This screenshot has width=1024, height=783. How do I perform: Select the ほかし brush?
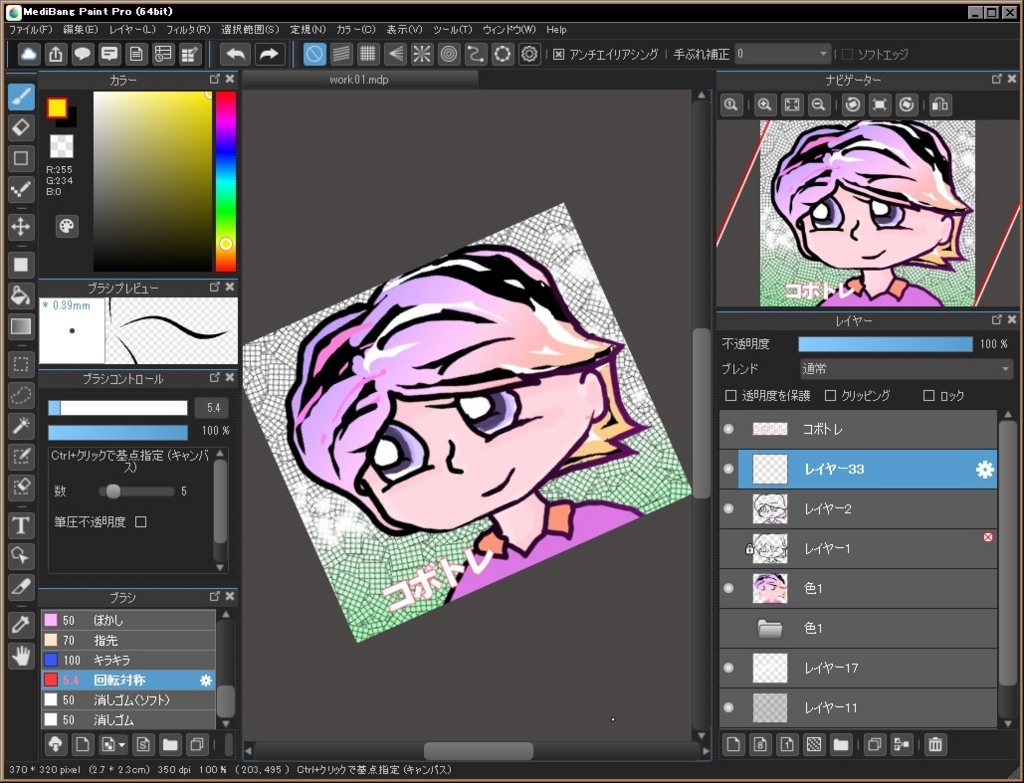coord(128,620)
